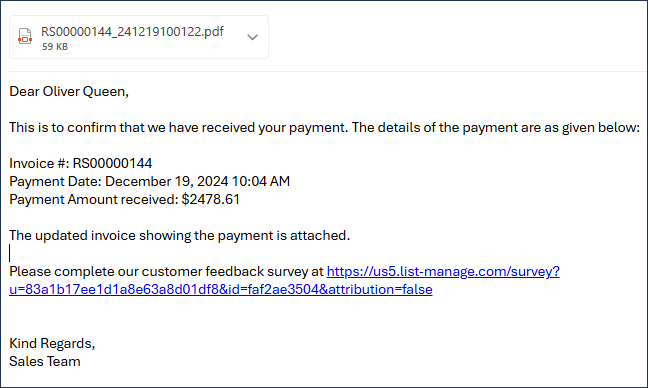The image size is (648, 388).
Task: Click the updated invoice is attached sentence
Action: pyautogui.click(x=179, y=236)
